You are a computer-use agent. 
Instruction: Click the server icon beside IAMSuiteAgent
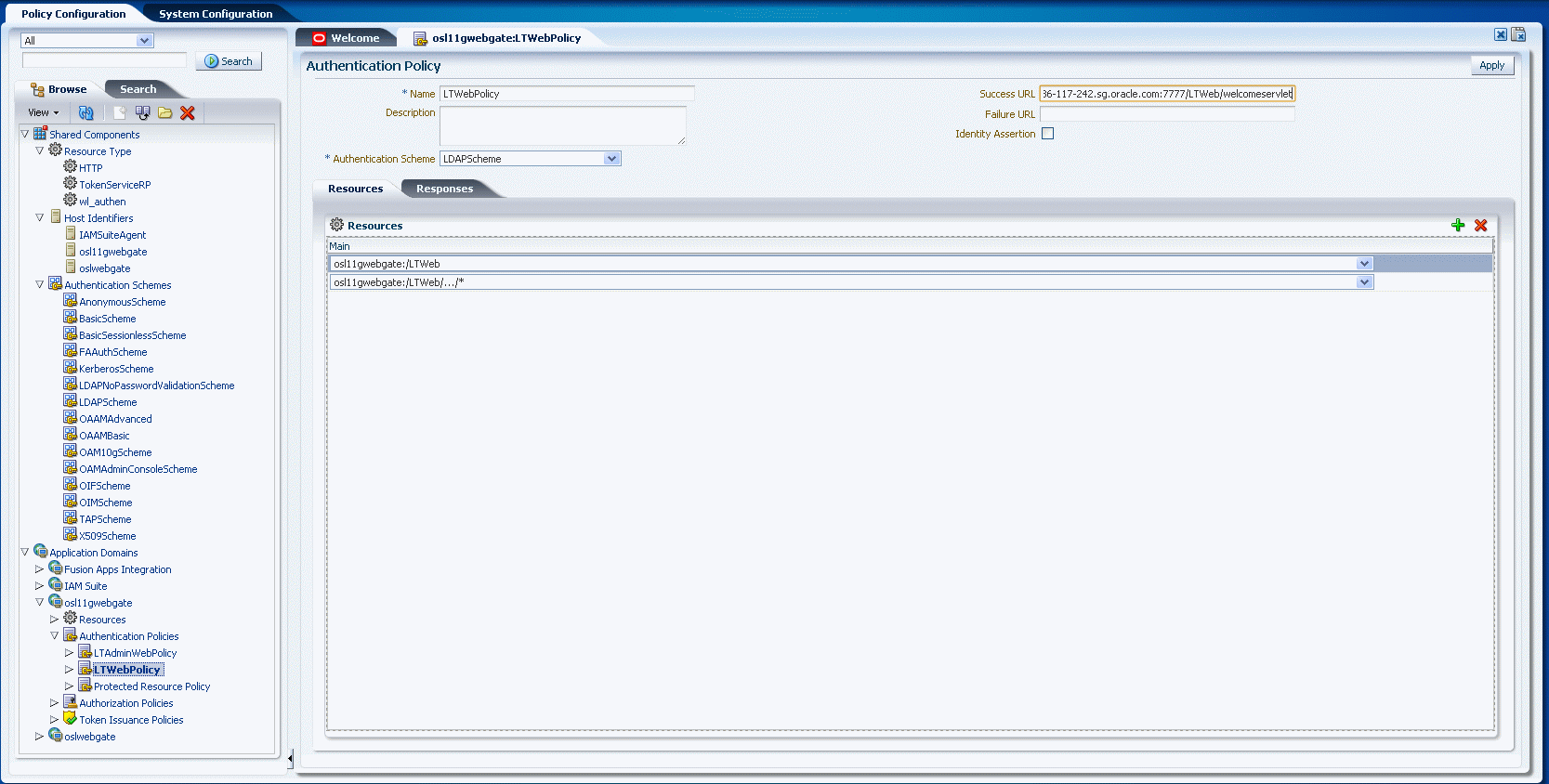tap(71, 233)
